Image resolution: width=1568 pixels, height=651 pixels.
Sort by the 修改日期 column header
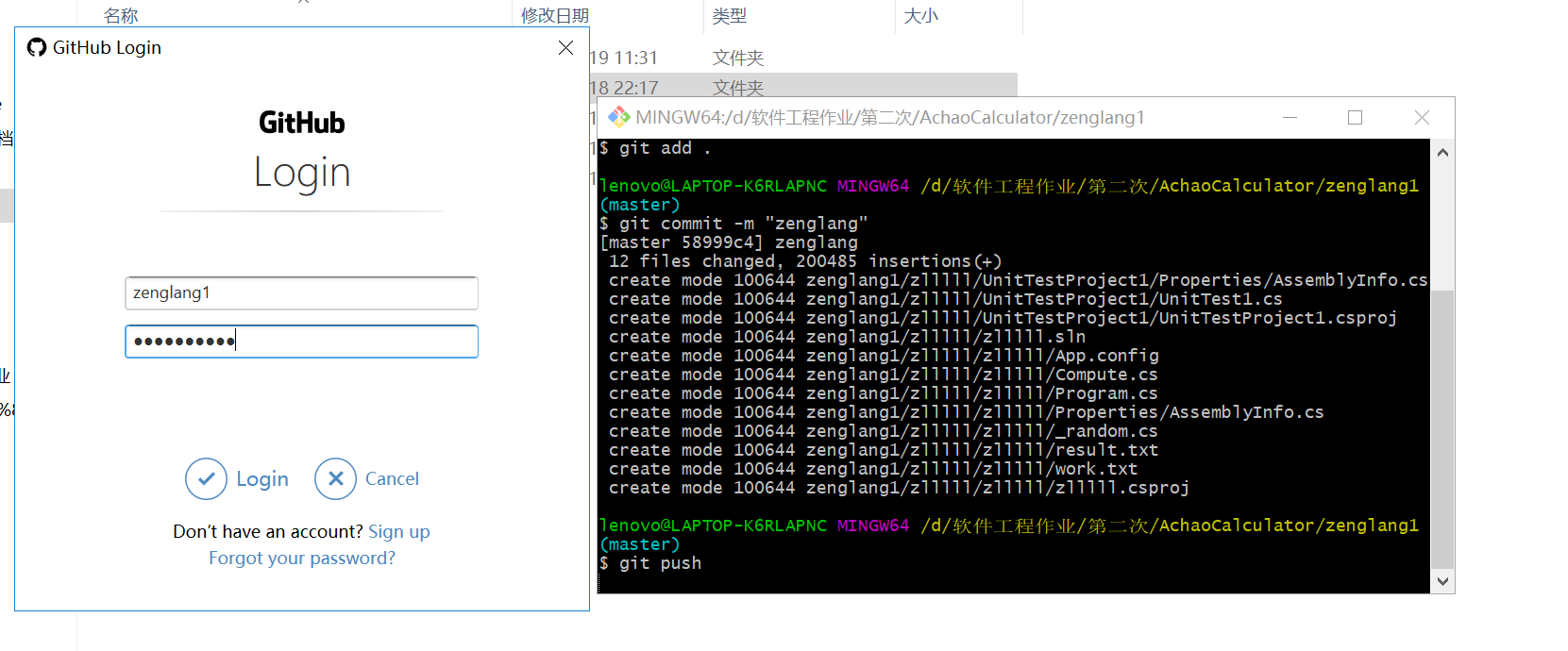point(555,16)
